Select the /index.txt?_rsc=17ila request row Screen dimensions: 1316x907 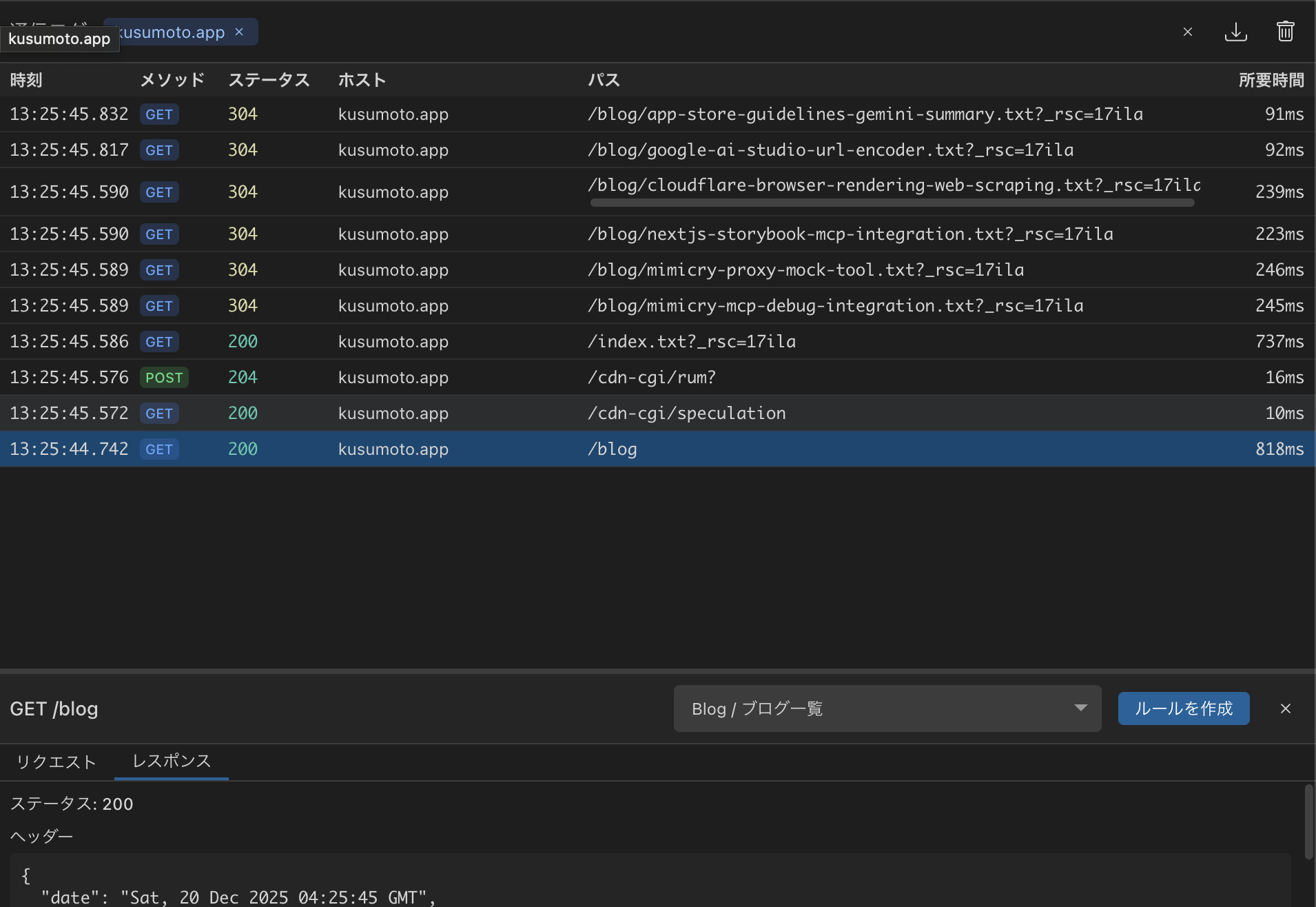coord(657,342)
